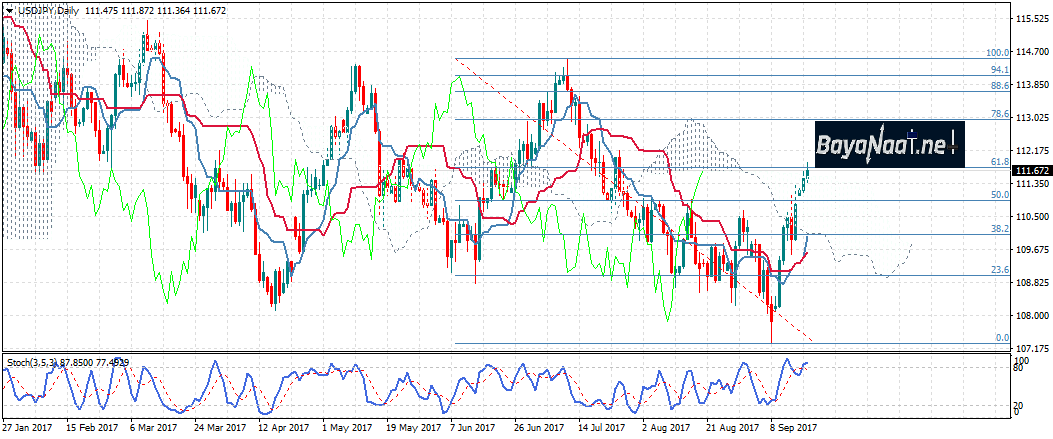Click the 88.6 Fibonacci level label

[x=997, y=86]
